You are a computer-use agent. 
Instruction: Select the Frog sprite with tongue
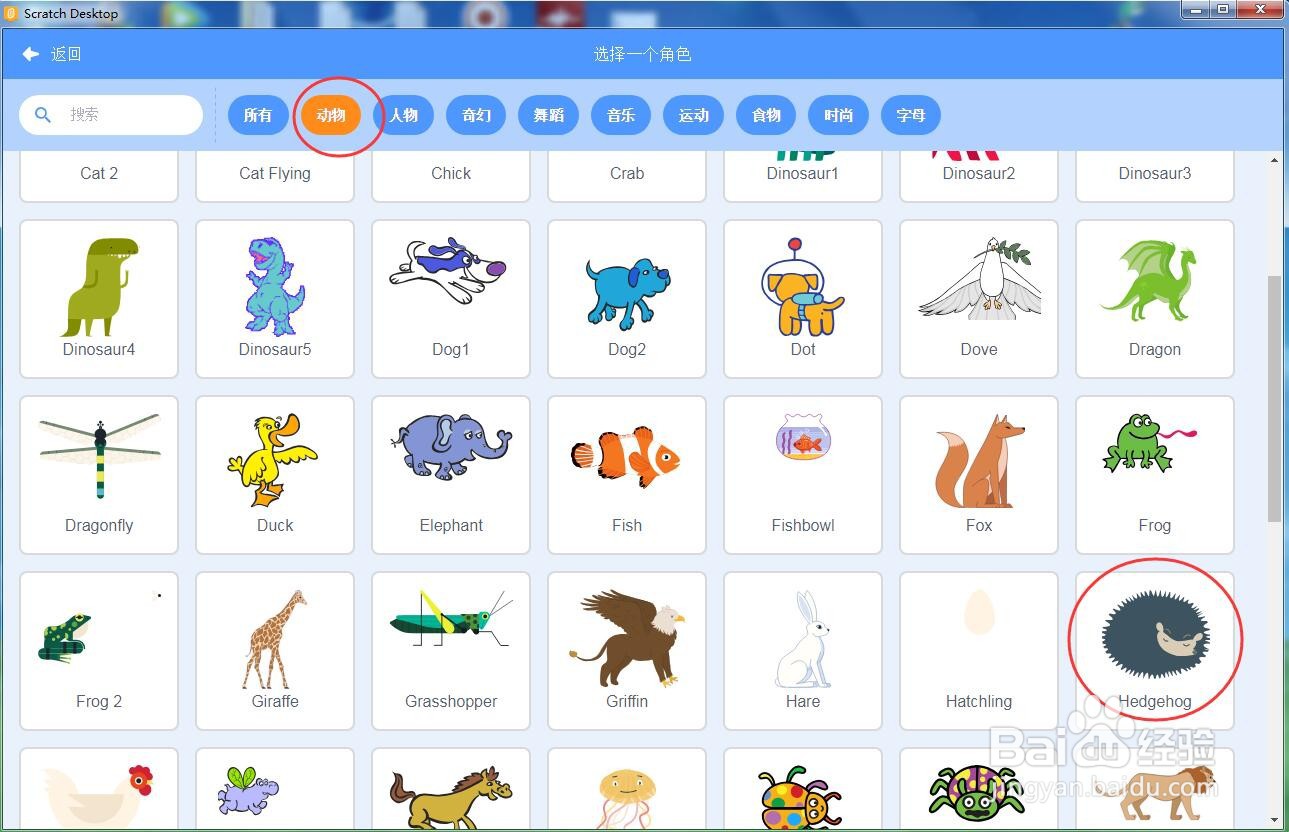[1155, 475]
